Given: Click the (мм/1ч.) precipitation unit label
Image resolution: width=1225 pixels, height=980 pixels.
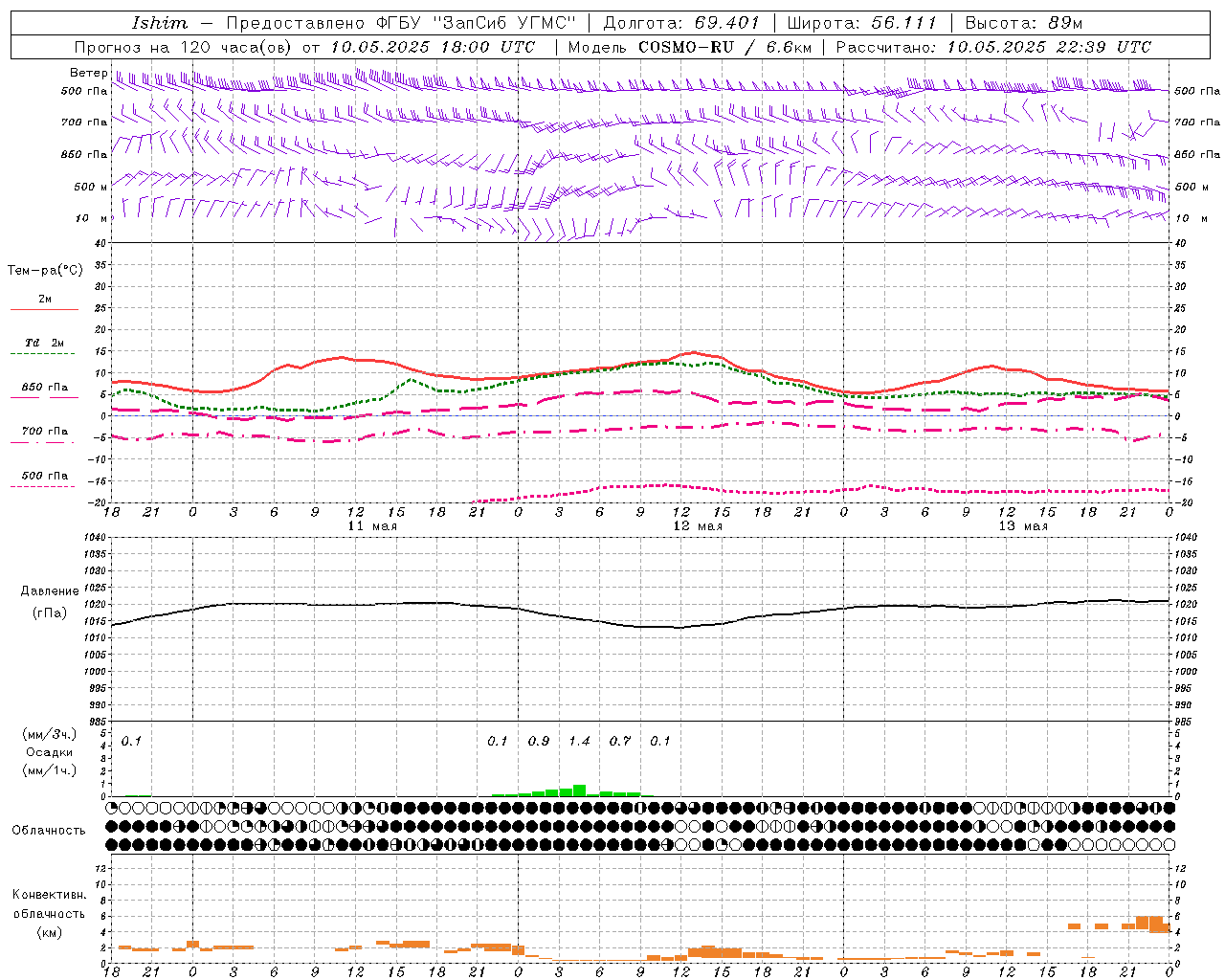Looking at the screenshot, I should click(50, 770).
